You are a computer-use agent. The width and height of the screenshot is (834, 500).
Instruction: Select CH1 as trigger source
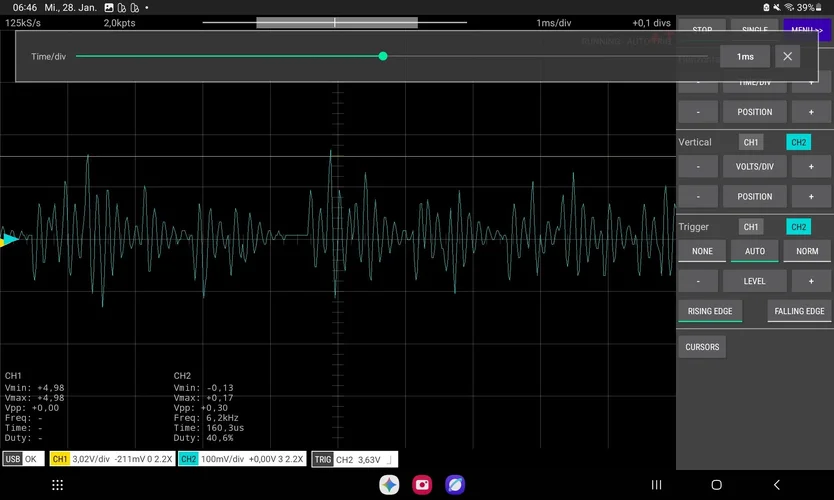pyautogui.click(x=750, y=227)
